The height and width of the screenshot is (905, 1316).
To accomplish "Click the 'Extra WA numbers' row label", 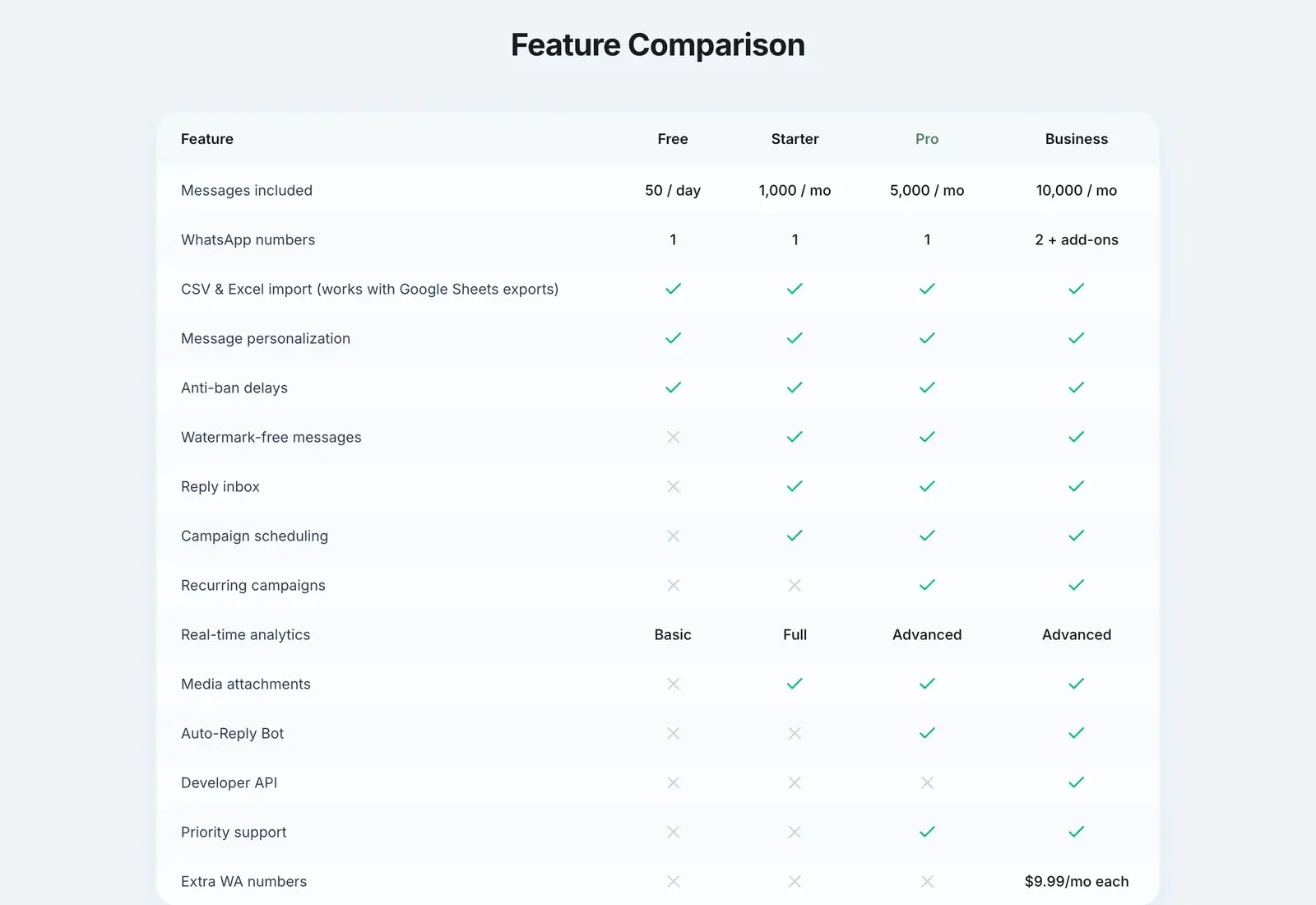I will tap(243, 881).
